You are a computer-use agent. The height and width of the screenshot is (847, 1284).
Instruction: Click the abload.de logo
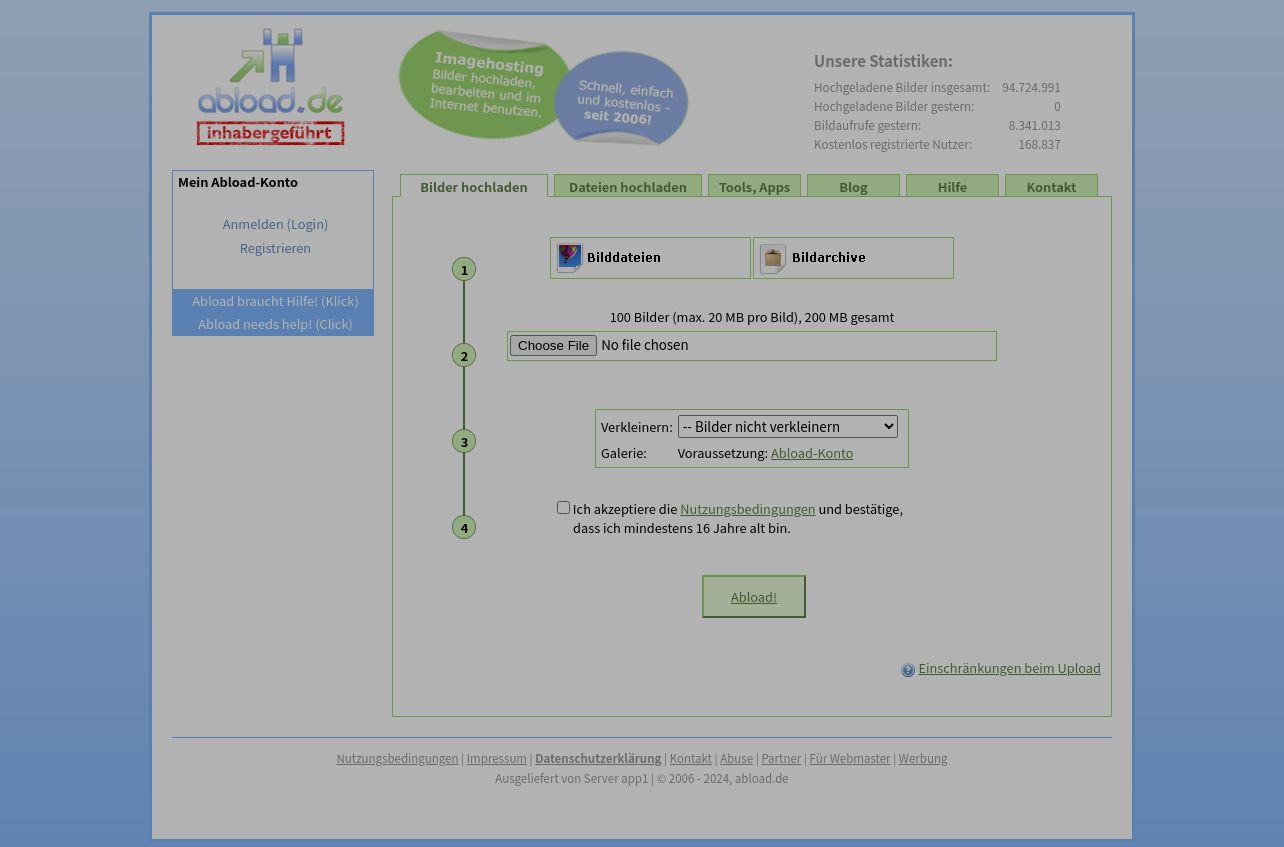pos(270,87)
